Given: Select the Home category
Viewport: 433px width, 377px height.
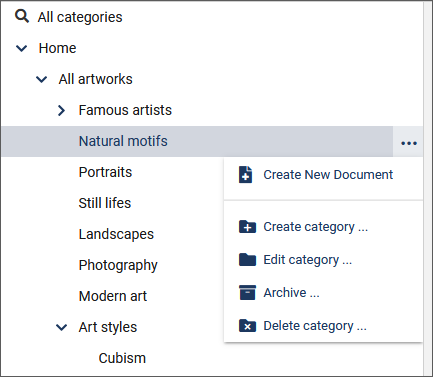Looking at the screenshot, I should coord(57,48).
